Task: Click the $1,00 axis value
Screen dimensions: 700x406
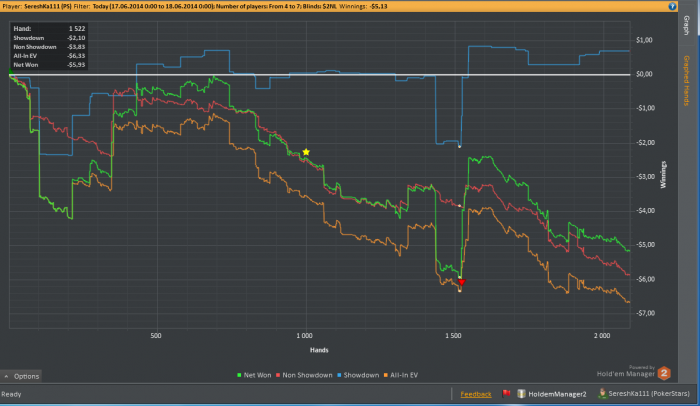Action: (x=644, y=40)
